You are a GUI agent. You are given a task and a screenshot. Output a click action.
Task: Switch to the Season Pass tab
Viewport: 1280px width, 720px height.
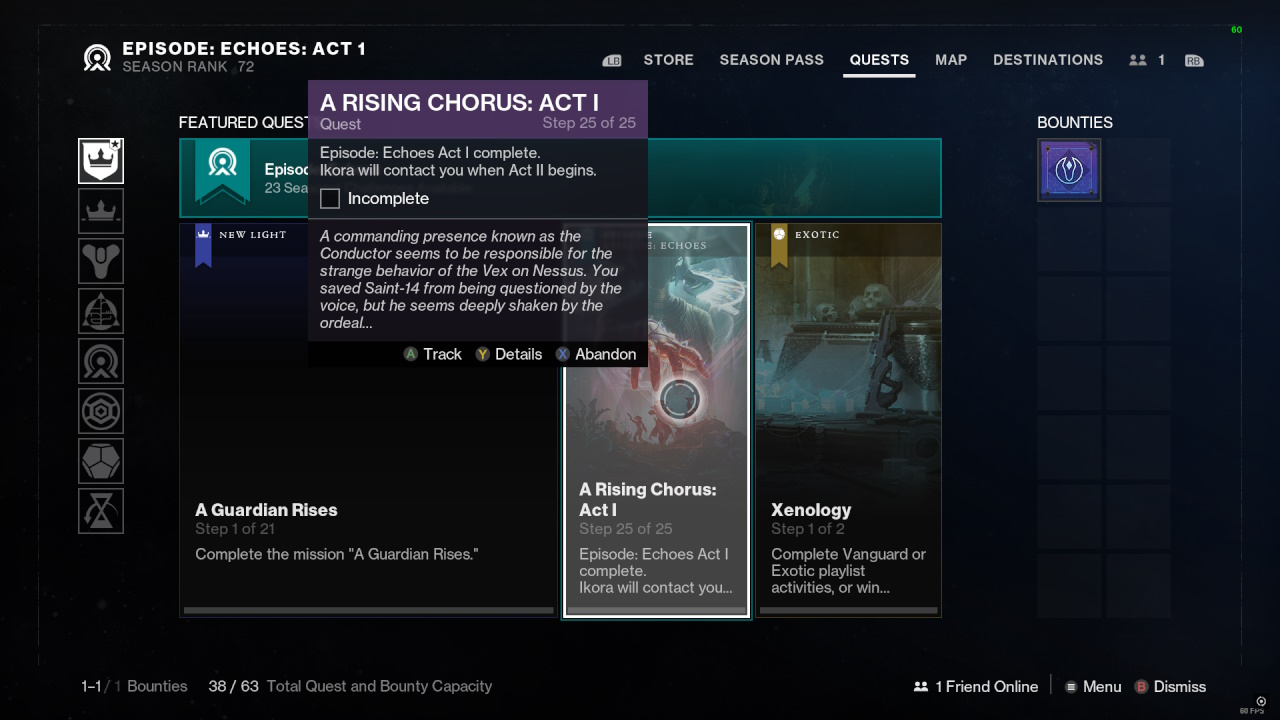click(x=771, y=60)
